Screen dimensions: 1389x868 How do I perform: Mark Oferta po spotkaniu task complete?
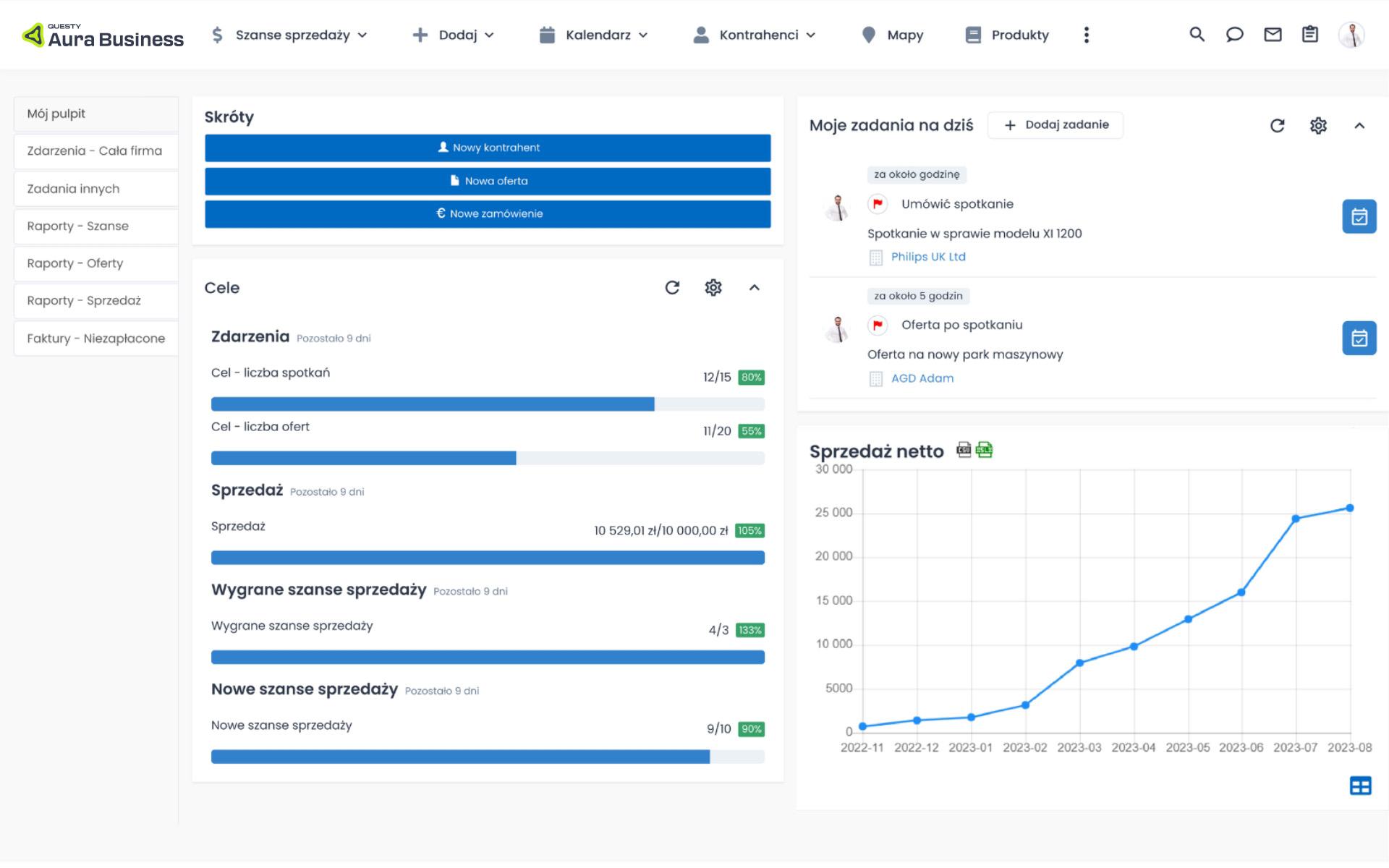[1359, 338]
